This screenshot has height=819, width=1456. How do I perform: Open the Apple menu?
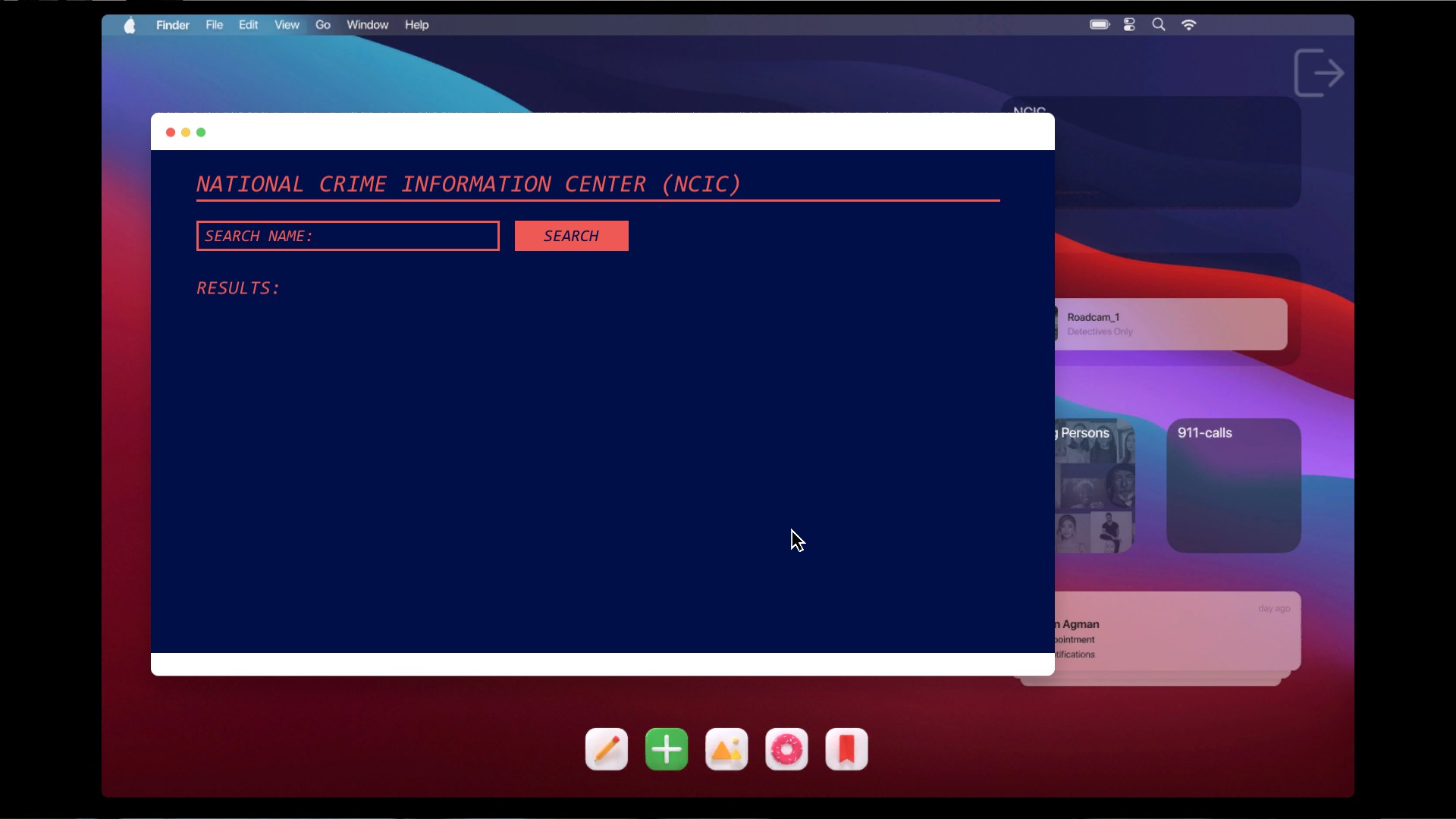click(x=130, y=26)
